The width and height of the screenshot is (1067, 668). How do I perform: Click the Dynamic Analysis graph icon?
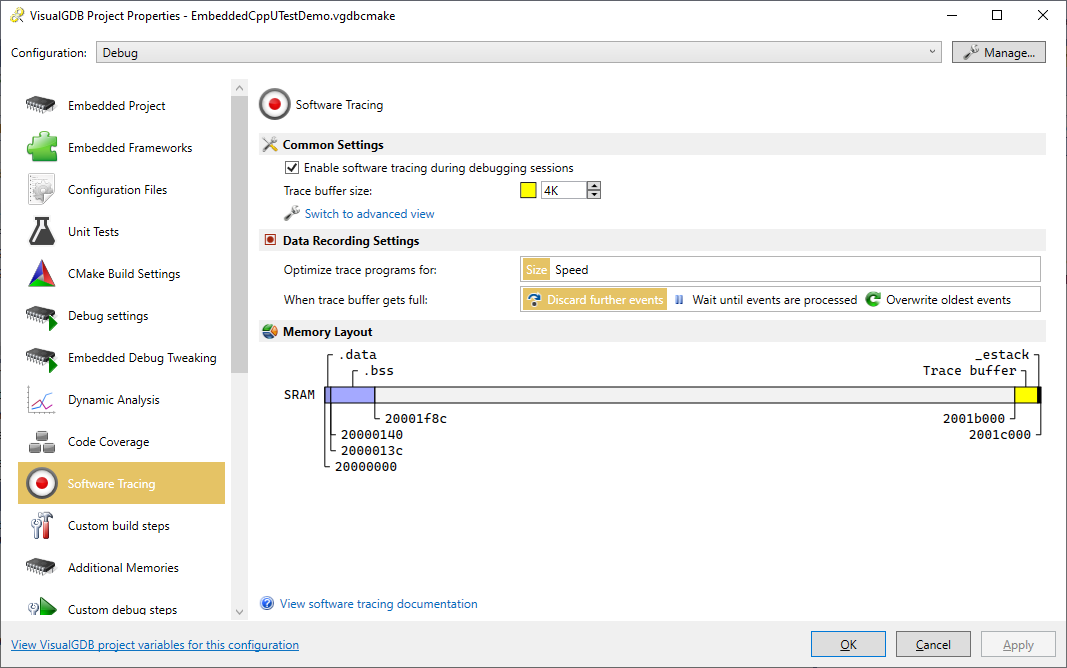click(41, 400)
